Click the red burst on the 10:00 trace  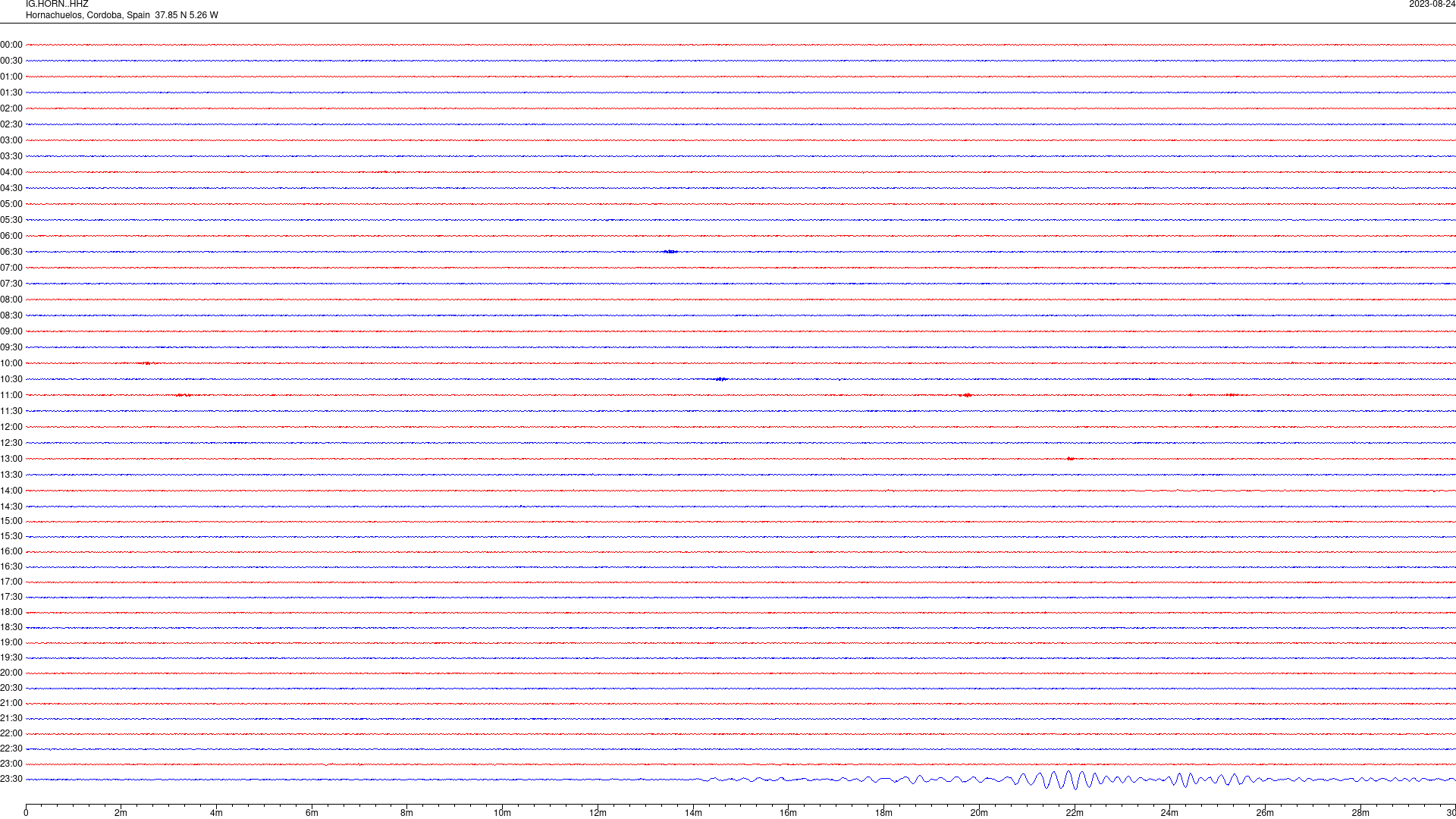point(148,363)
